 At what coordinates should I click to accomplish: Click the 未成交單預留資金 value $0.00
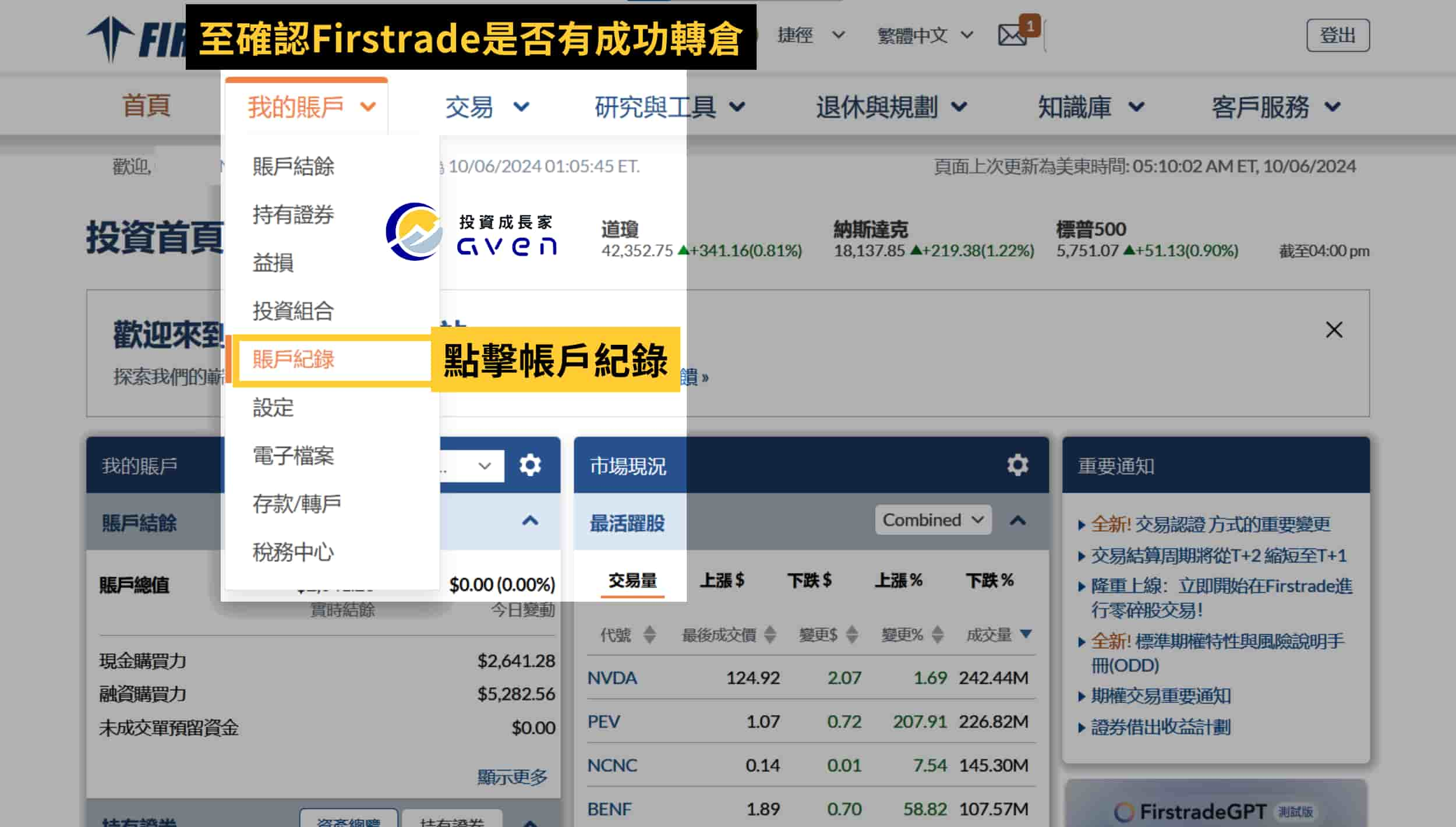click(533, 728)
